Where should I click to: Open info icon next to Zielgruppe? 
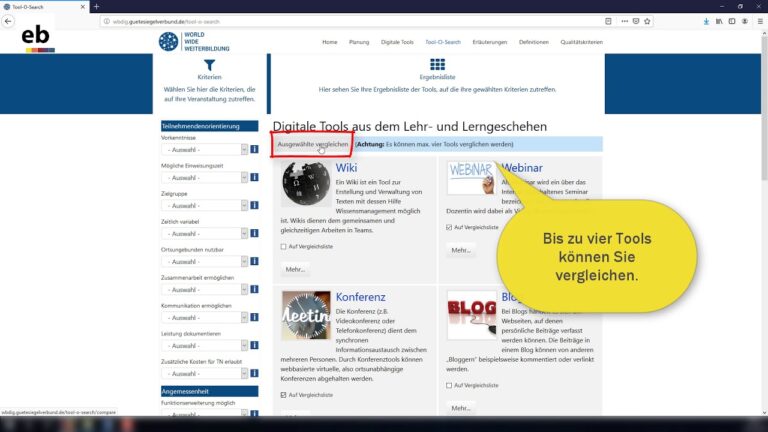(254, 206)
